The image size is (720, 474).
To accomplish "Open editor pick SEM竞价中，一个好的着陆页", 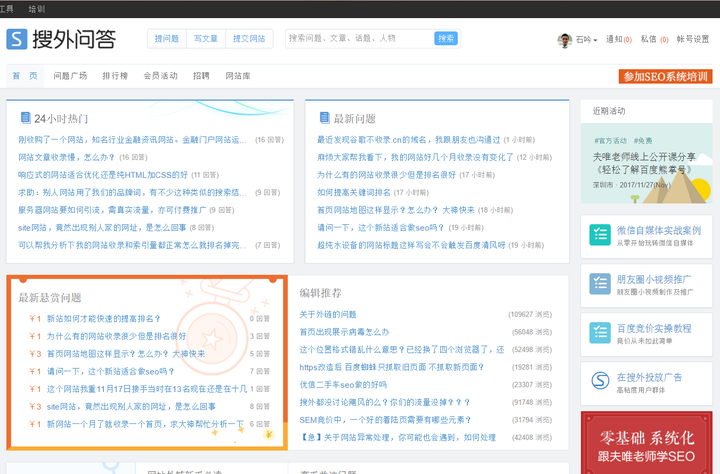I will [385, 420].
